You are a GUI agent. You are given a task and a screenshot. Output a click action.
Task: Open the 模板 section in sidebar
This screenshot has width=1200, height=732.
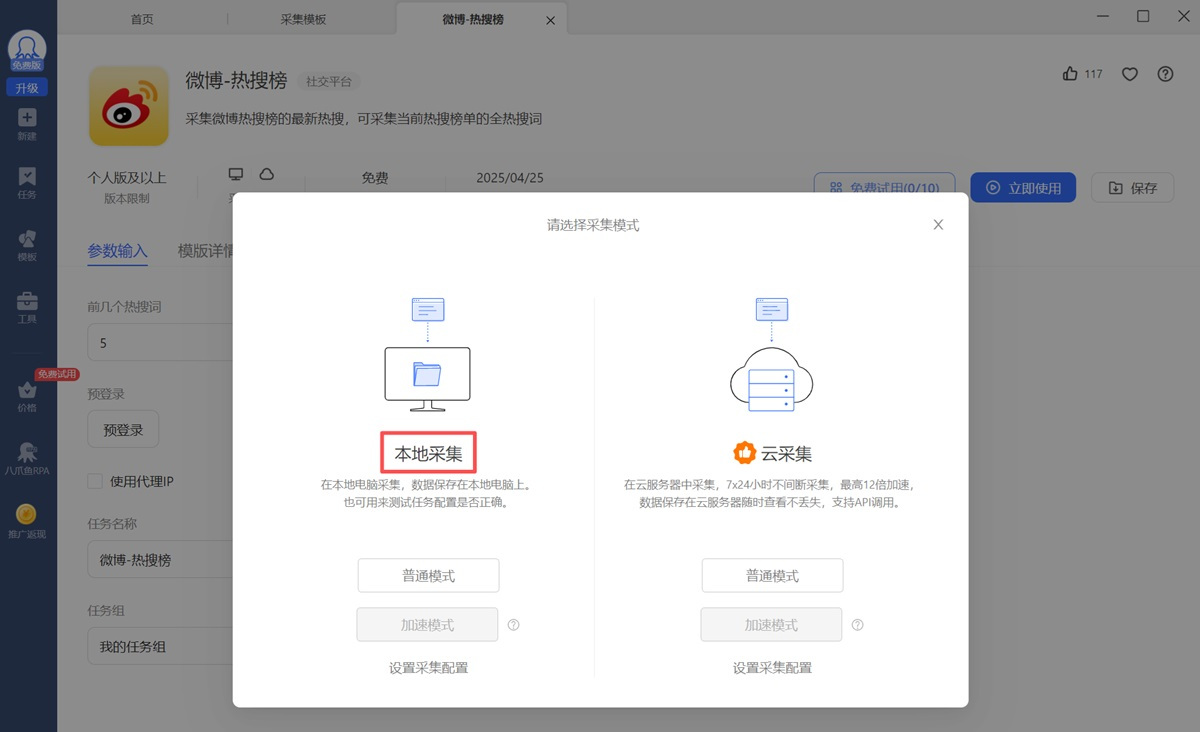(x=27, y=242)
